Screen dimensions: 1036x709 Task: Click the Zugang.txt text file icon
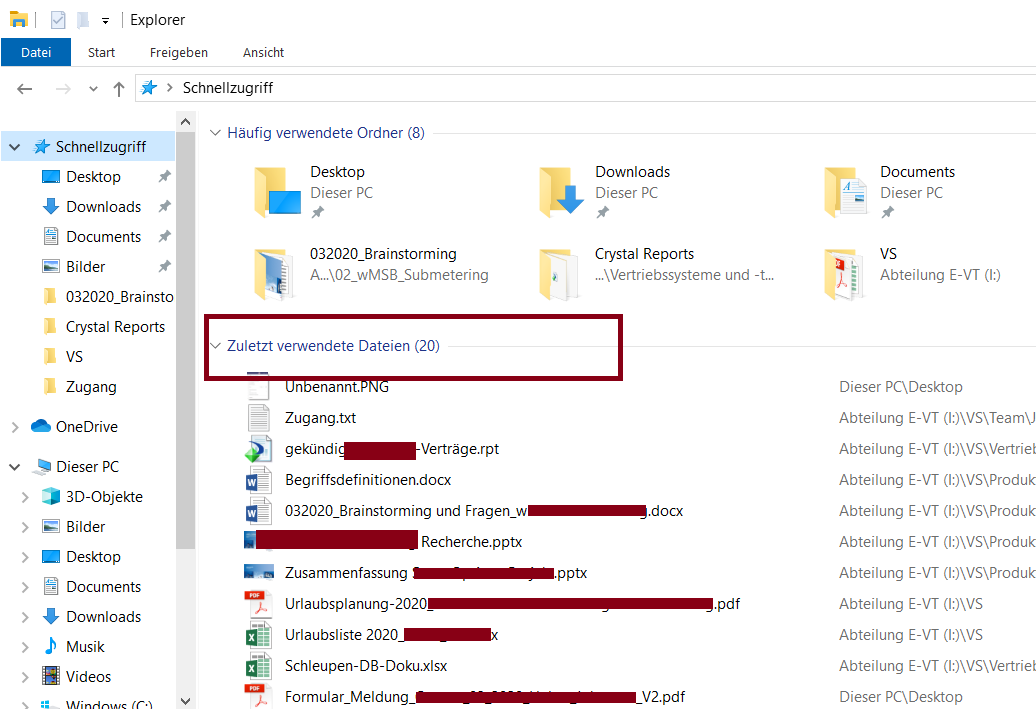(259, 418)
